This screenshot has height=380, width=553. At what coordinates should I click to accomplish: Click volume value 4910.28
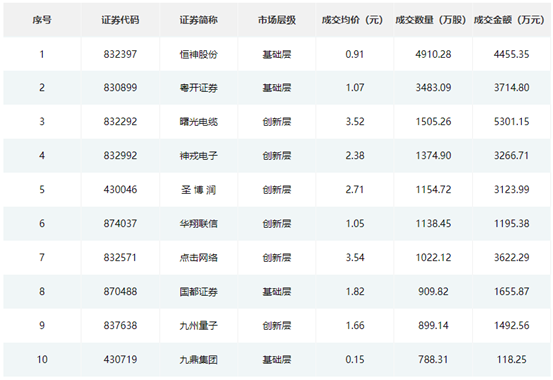[433, 54]
